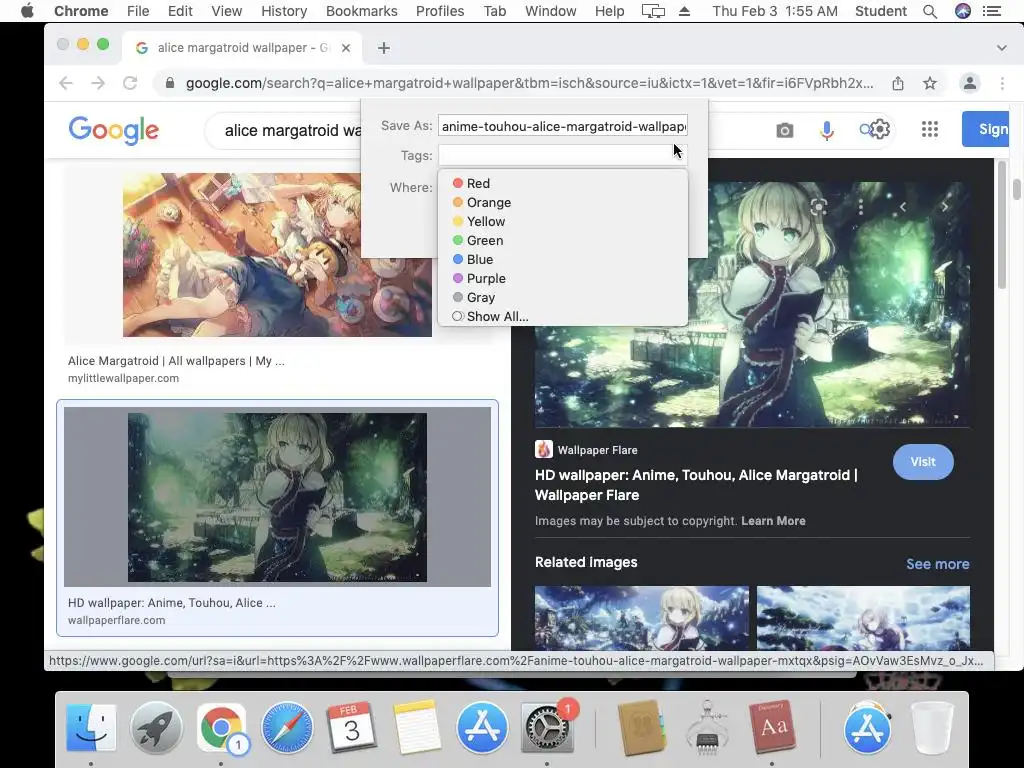This screenshot has height=768, width=1024.
Task: Click See more related images
Action: pyautogui.click(x=937, y=564)
